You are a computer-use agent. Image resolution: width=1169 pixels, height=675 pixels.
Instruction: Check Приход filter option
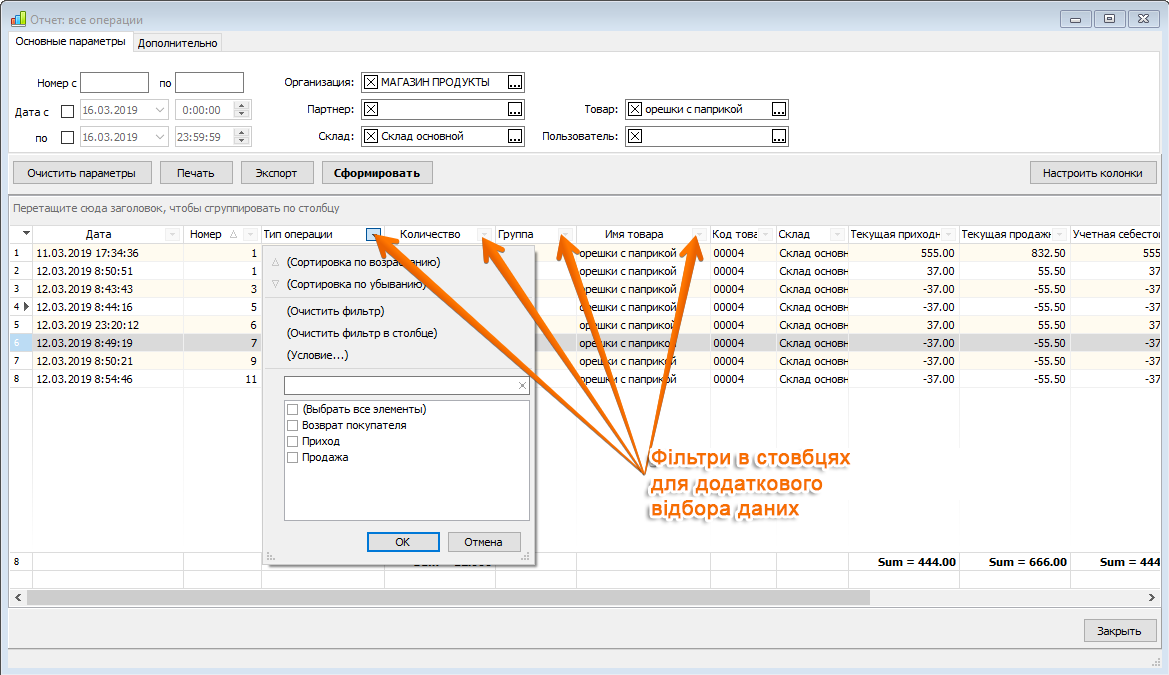[x=292, y=442]
